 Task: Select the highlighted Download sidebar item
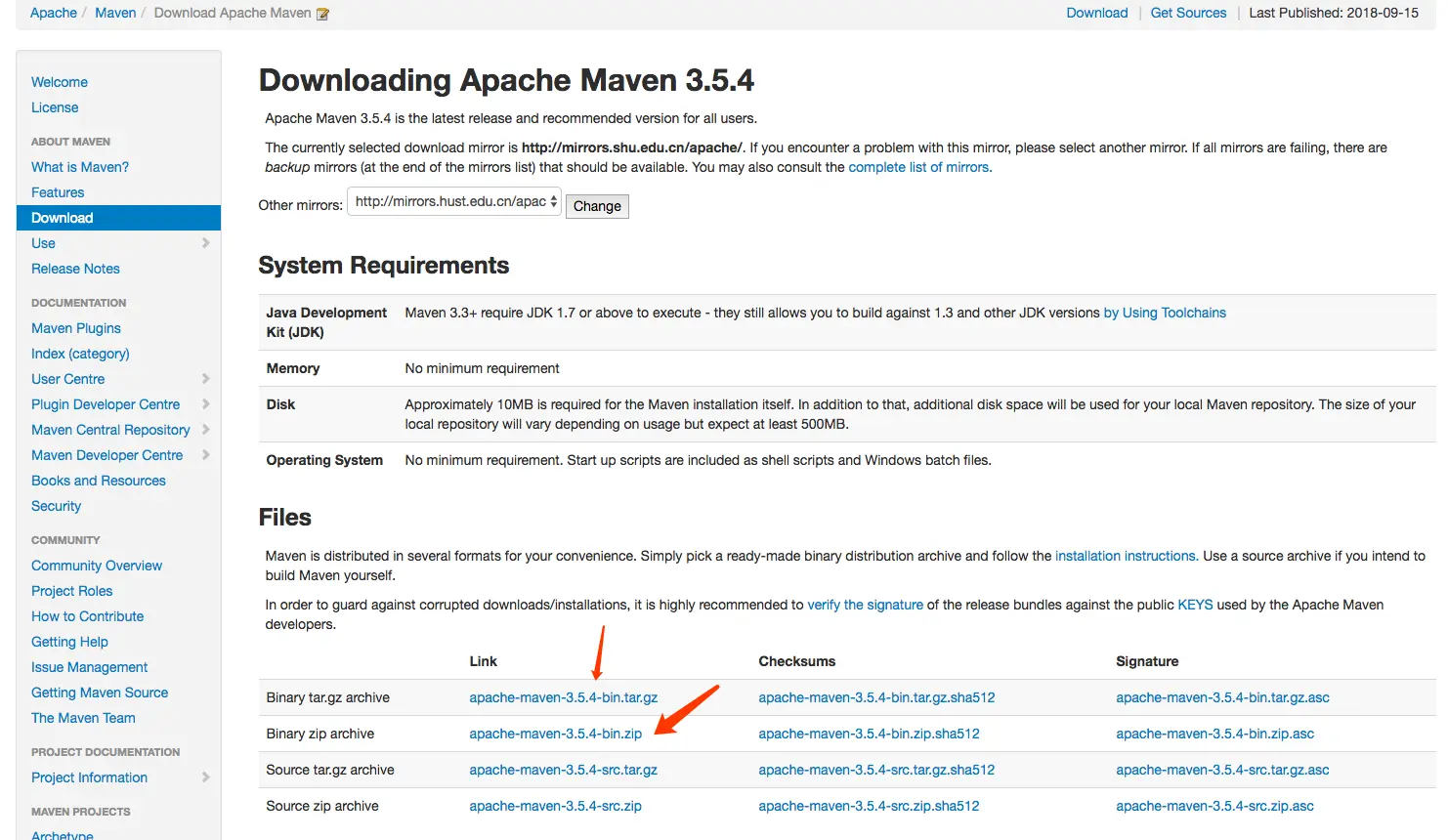pos(118,218)
